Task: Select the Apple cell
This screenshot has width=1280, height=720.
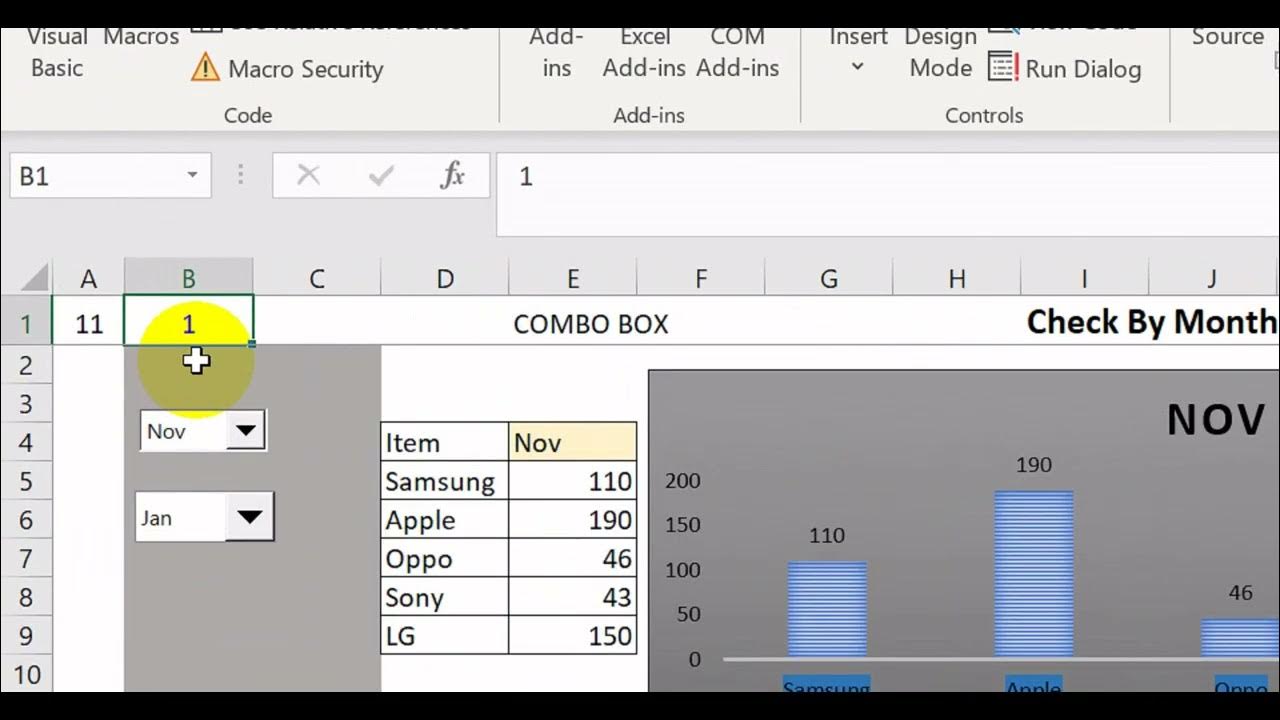Action: [445, 520]
